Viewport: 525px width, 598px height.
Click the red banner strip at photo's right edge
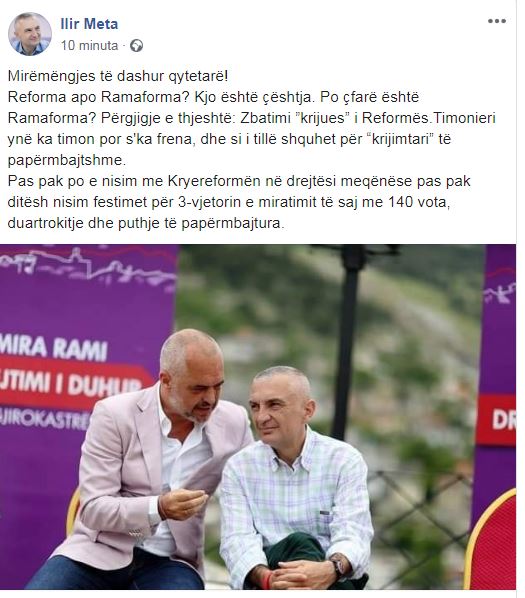[x=496, y=420]
